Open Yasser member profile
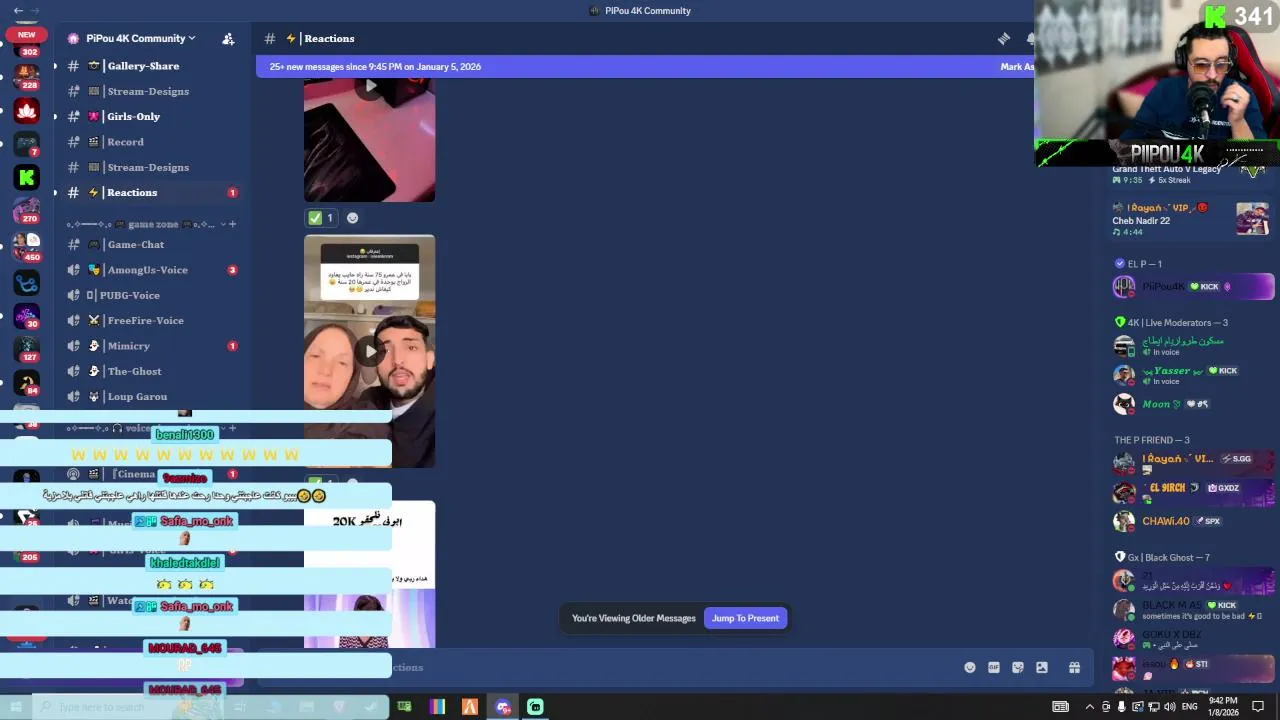The width and height of the screenshot is (1280, 720). (x=1192, y=375)
